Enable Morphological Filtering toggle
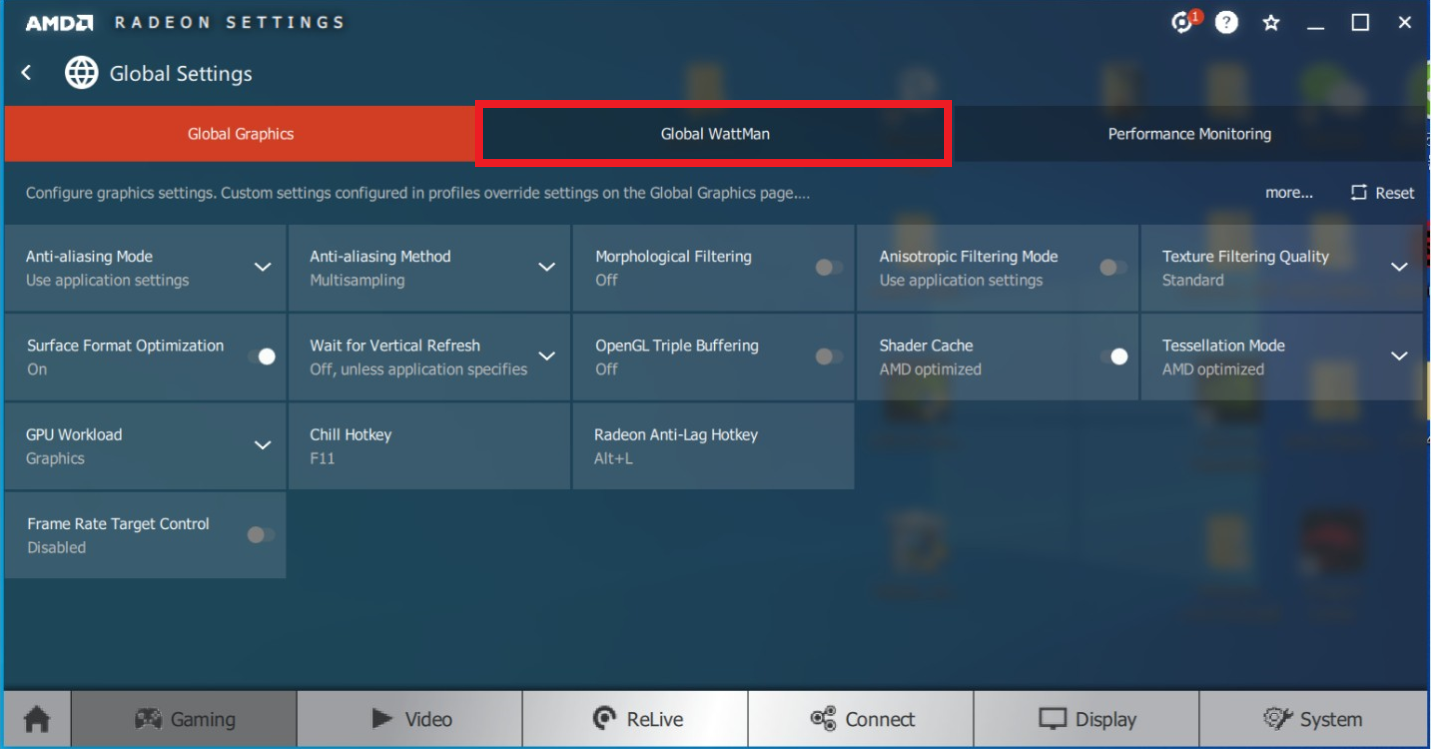 tap(828, 267)
